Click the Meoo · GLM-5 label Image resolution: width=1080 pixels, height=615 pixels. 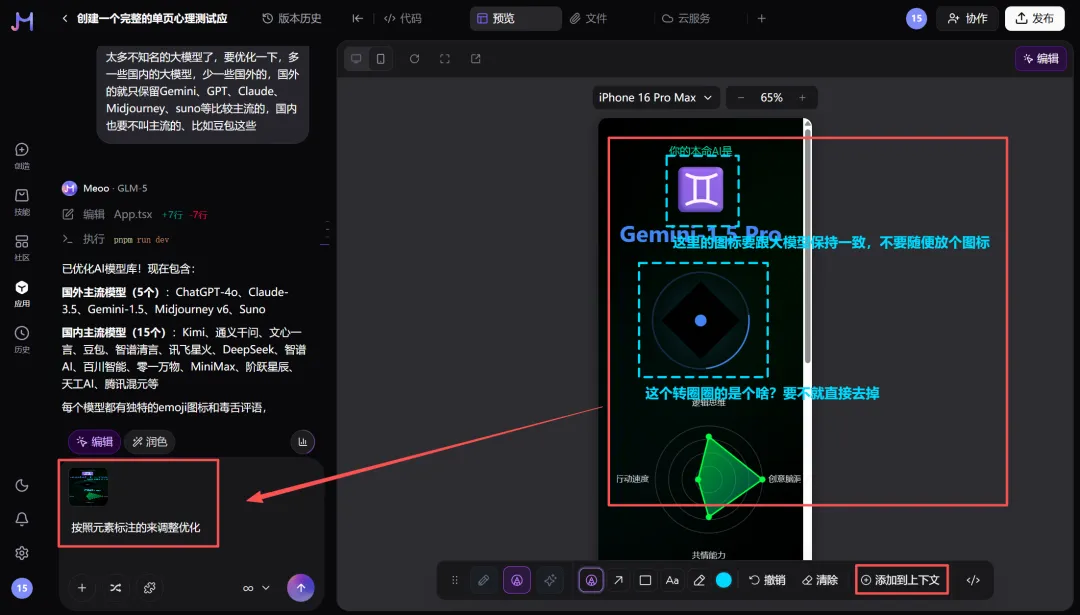pos(114,188)
